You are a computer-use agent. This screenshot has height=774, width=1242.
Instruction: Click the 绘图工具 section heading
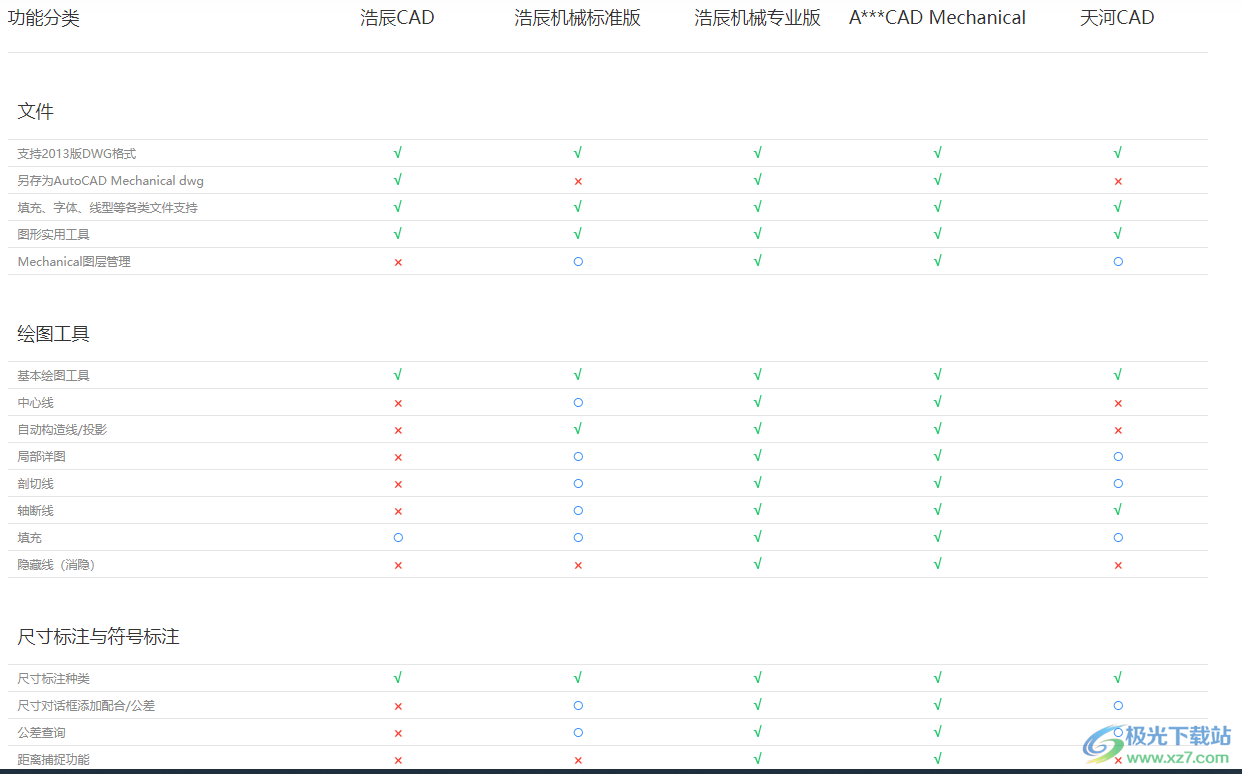pos(54,334)
